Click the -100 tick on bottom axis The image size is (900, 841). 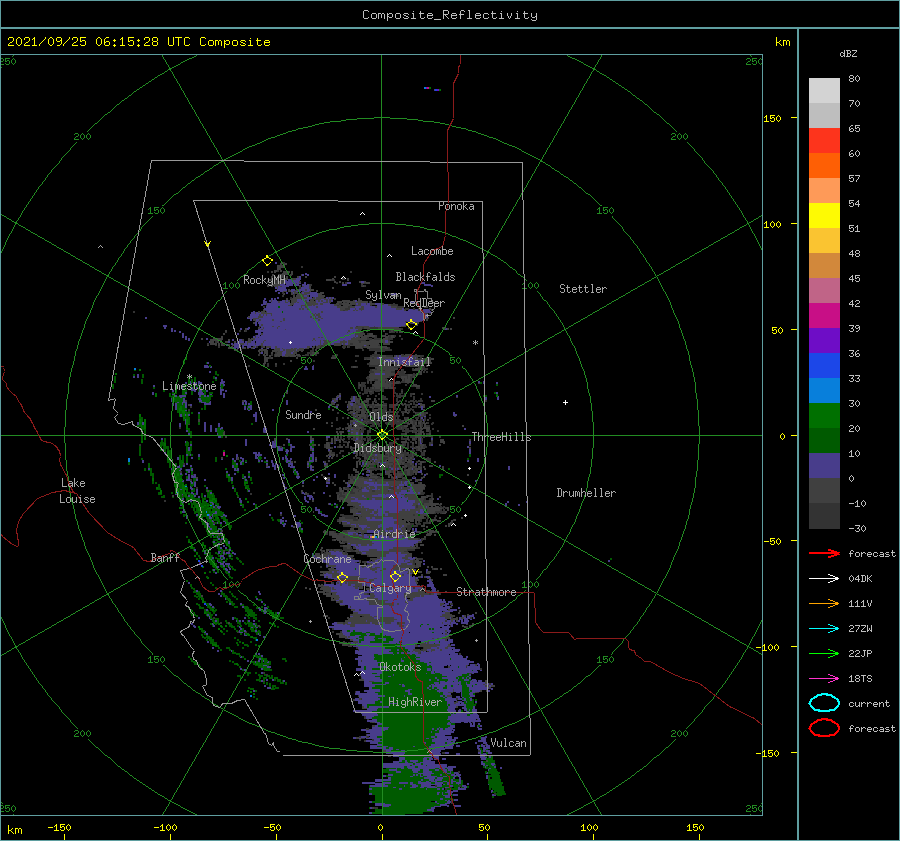pyautogui.click(x=165, y=827)
